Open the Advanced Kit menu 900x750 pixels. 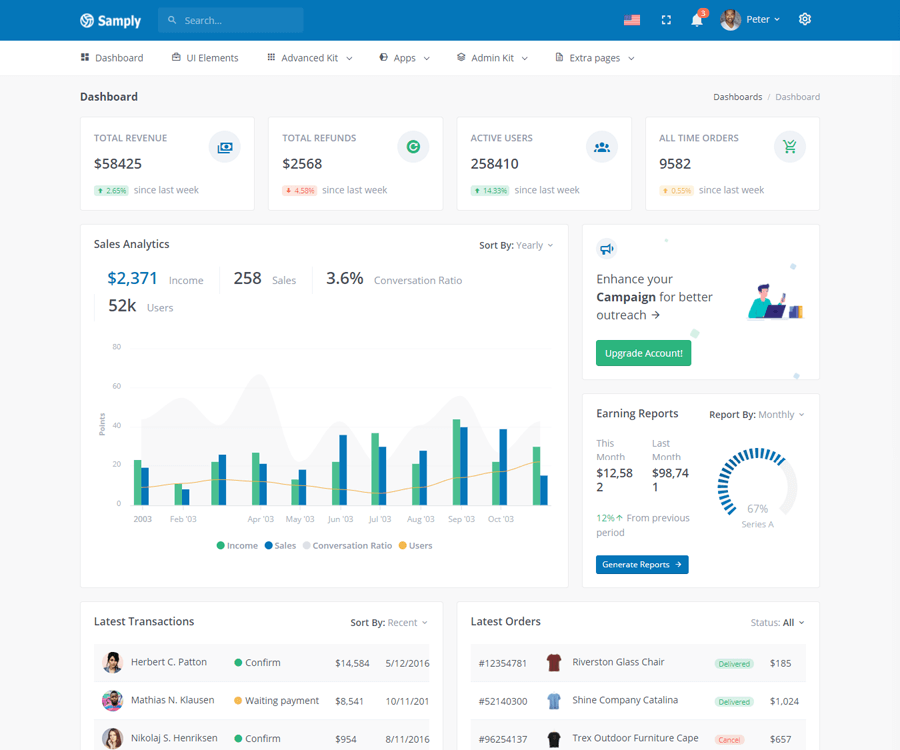click(309, 58)
